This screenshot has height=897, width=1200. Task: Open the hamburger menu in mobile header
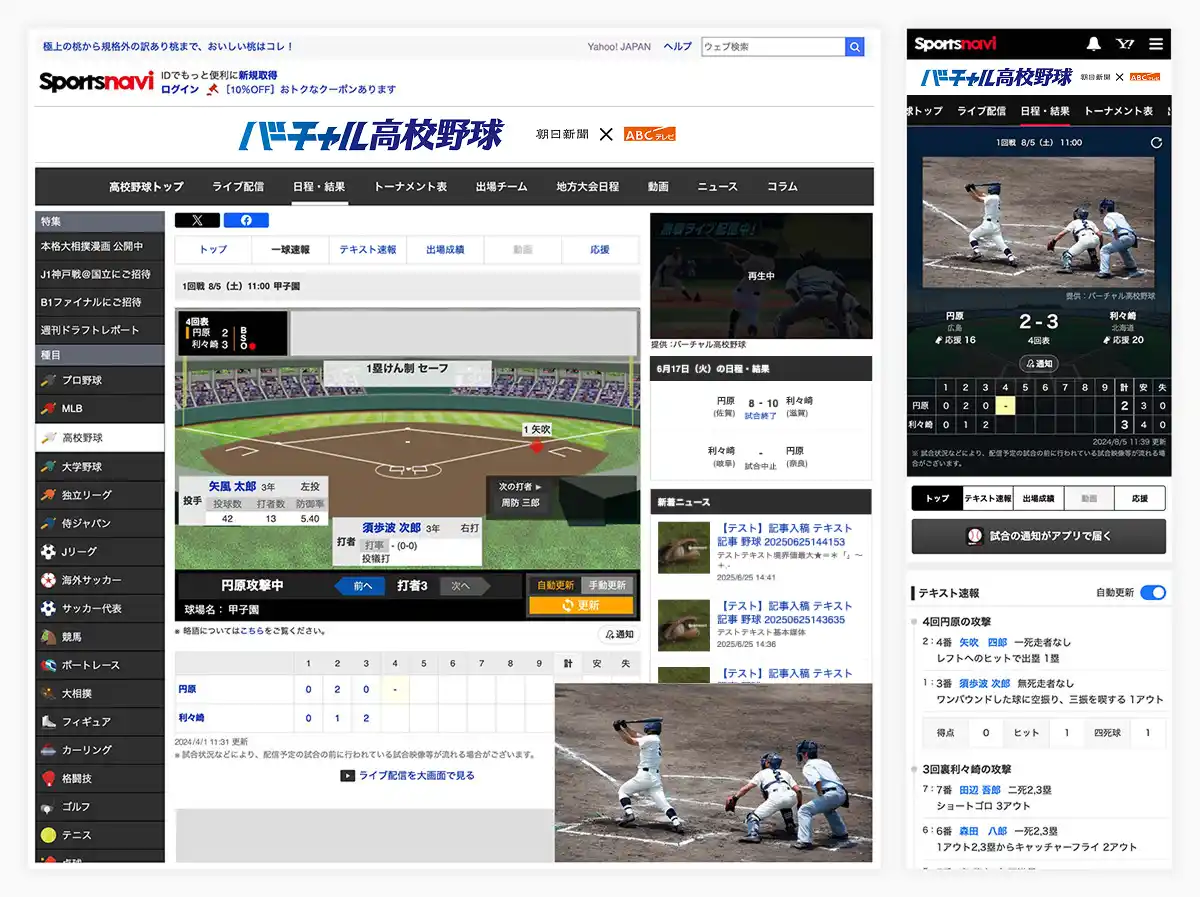click(x=1156, y=44)
